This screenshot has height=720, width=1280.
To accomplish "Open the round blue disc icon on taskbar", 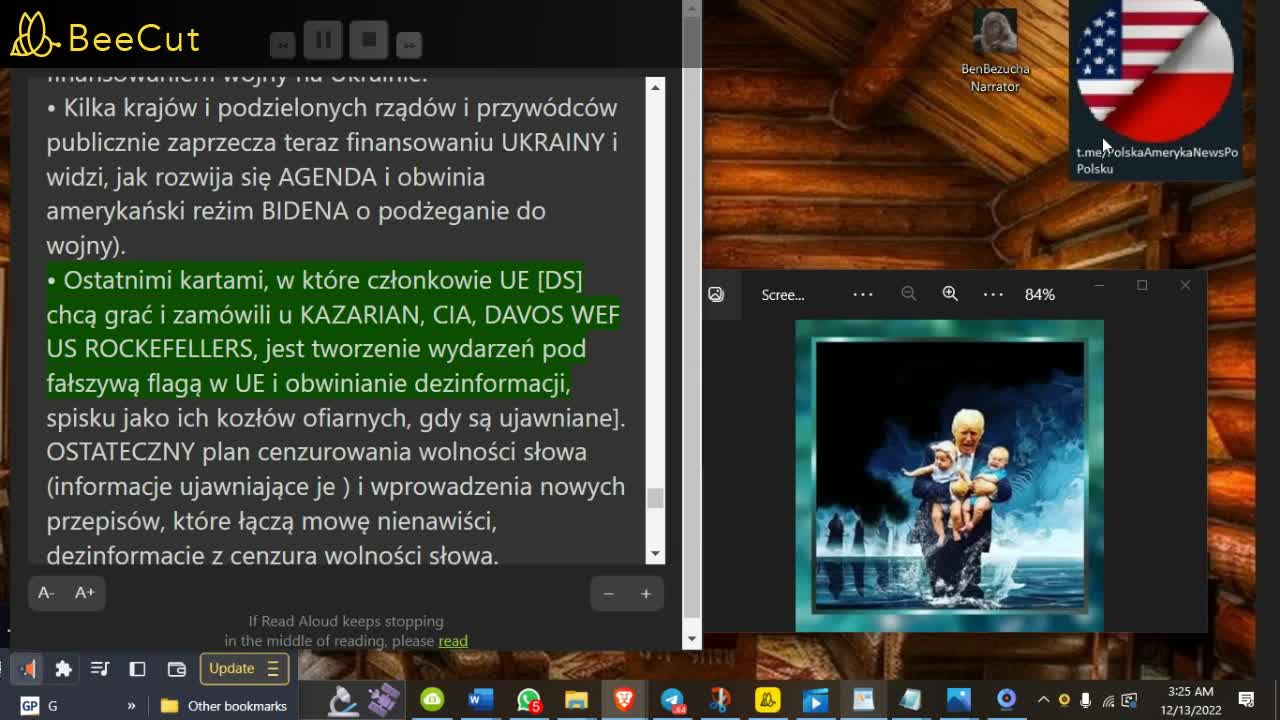I will (1006, 700).
